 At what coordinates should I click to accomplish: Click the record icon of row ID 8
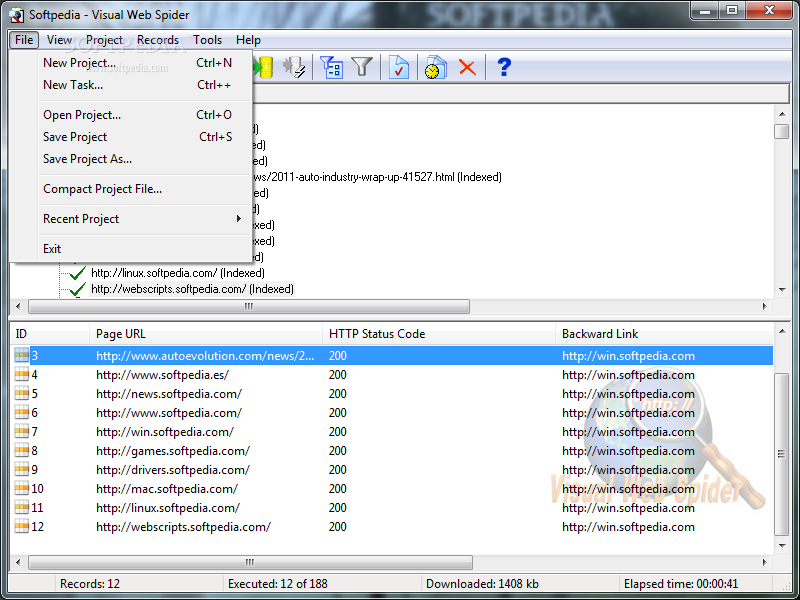coord(21,451)
